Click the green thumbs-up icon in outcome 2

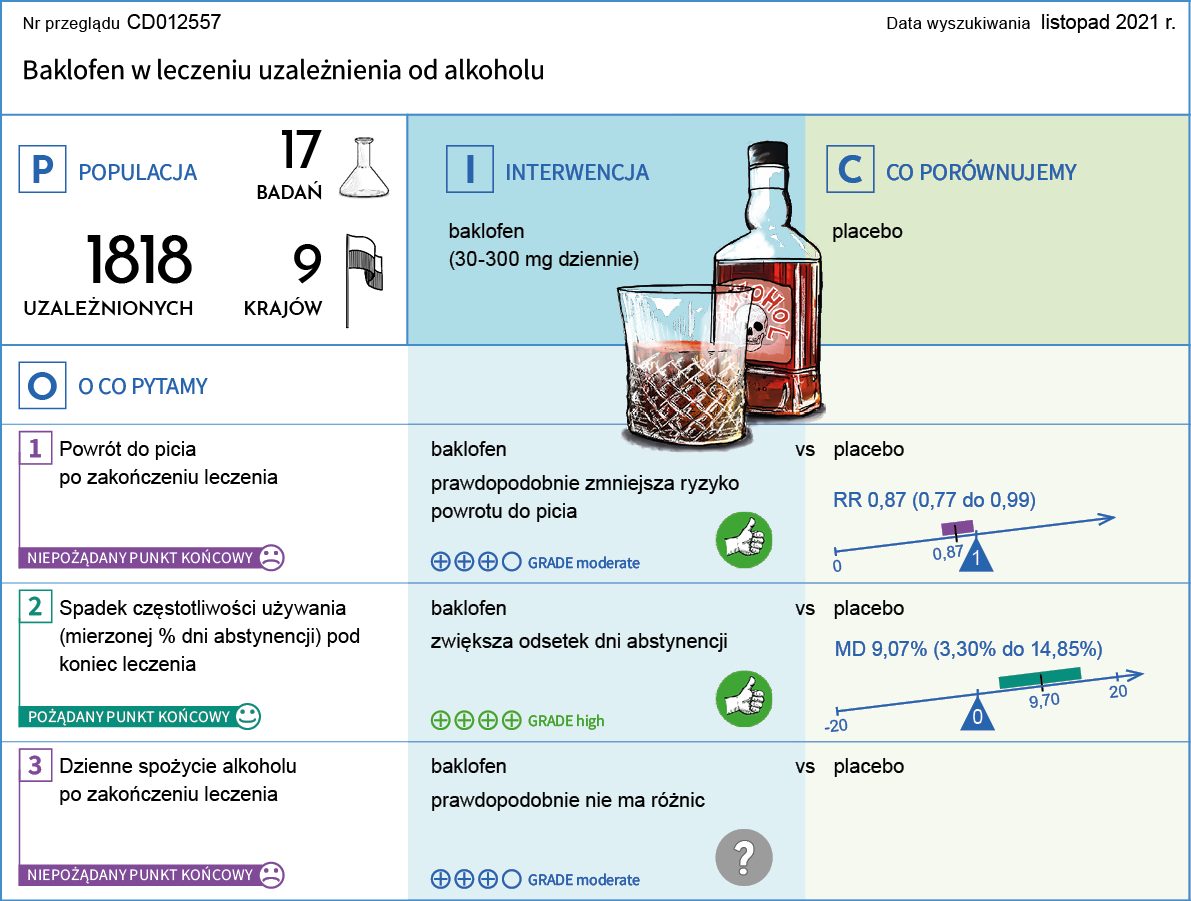[744, 698]
